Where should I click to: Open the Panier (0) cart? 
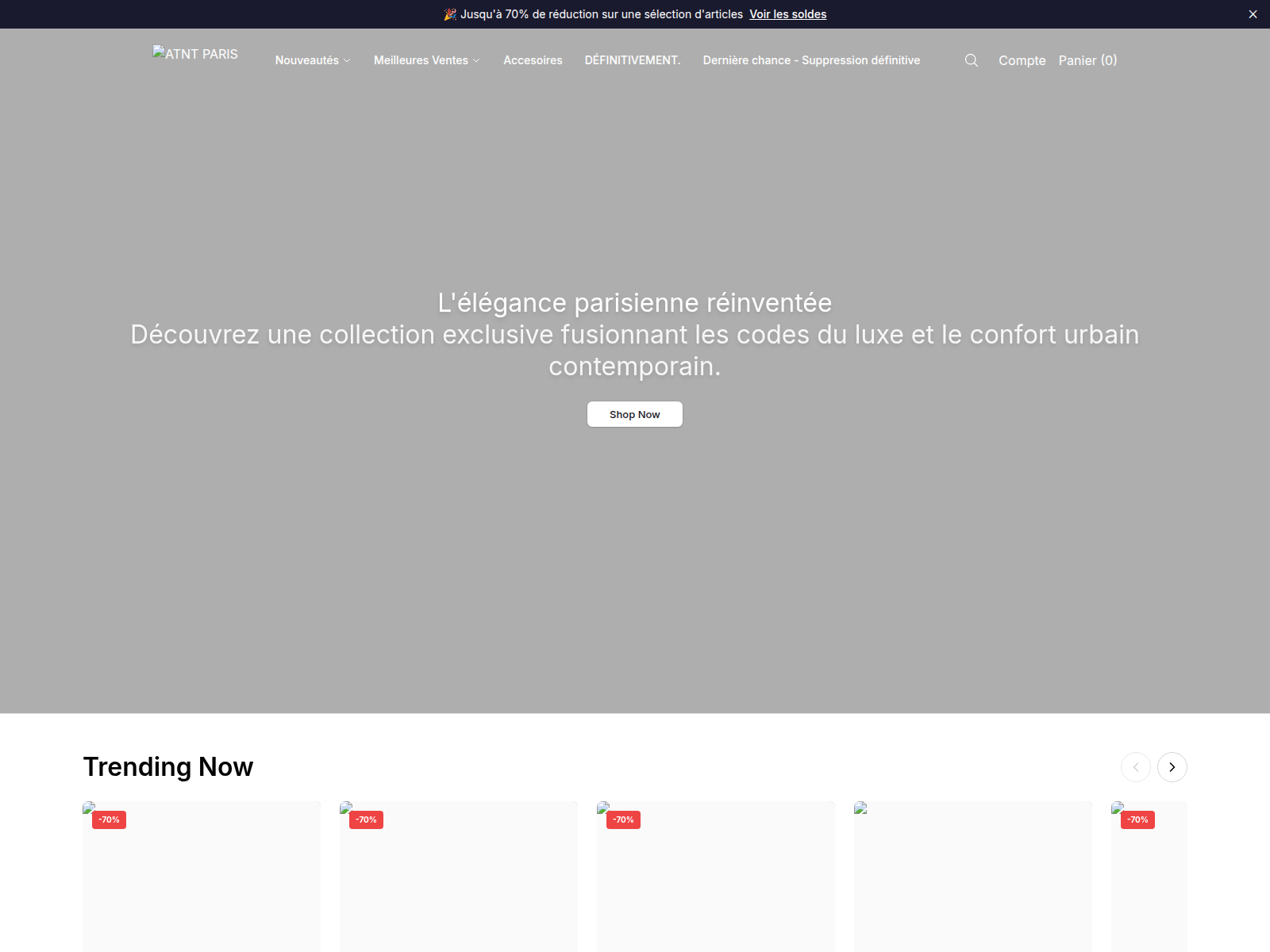point(1087,60)
